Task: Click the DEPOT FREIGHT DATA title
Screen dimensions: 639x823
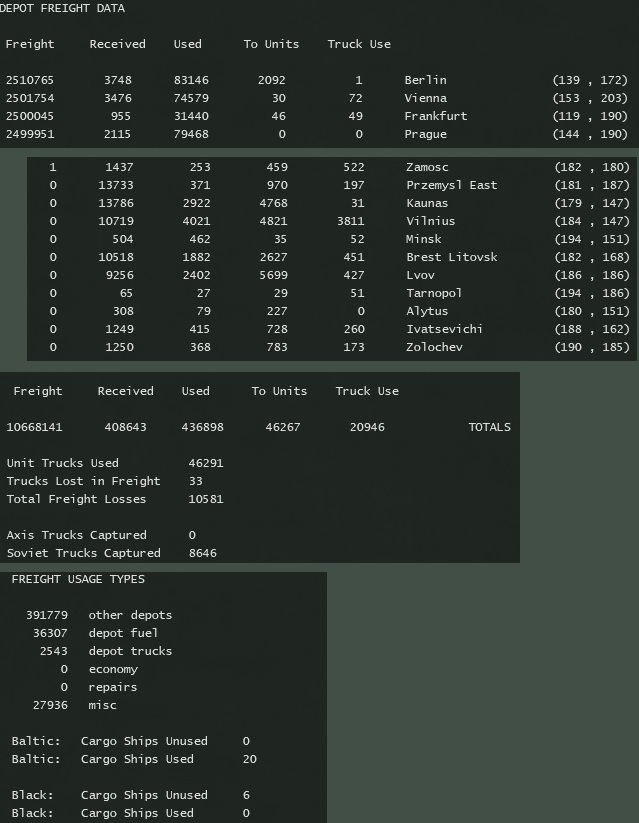Action: click(62, 8)
